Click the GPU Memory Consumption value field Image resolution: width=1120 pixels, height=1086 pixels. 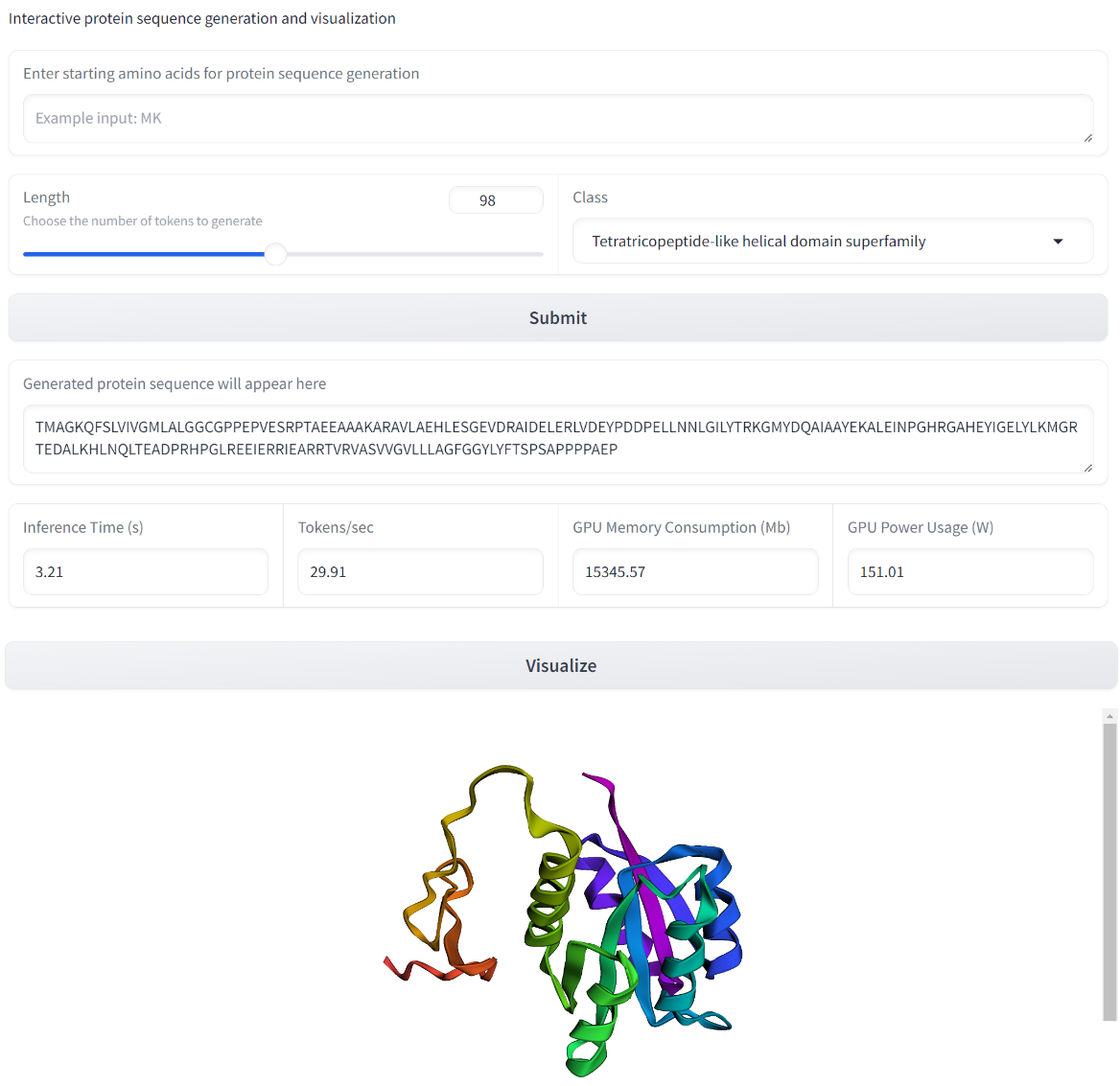click(694, 572)
